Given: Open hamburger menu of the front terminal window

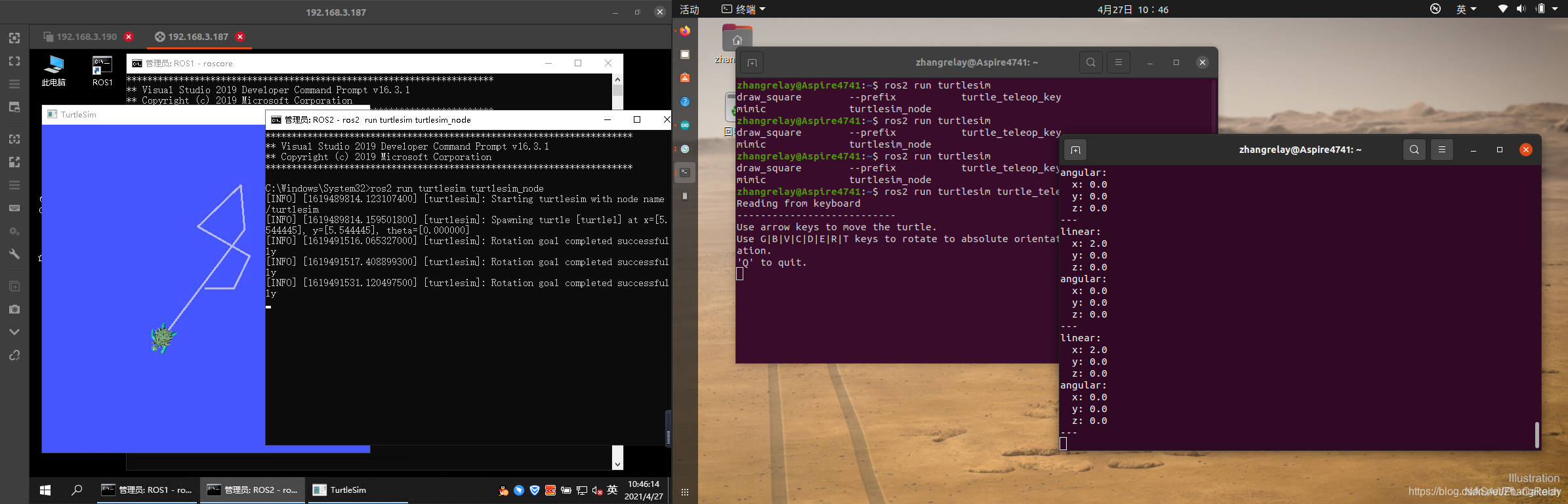Looking at the screenshot, I should point(1442,150).
